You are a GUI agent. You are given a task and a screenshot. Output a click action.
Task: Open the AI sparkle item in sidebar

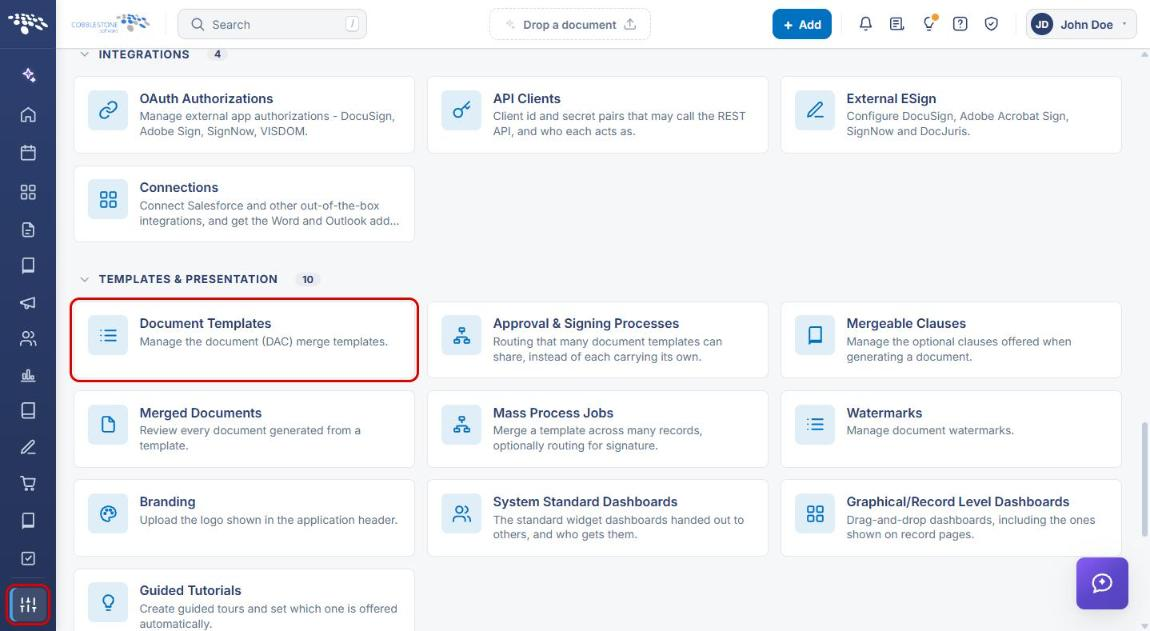tap(28, 75)
